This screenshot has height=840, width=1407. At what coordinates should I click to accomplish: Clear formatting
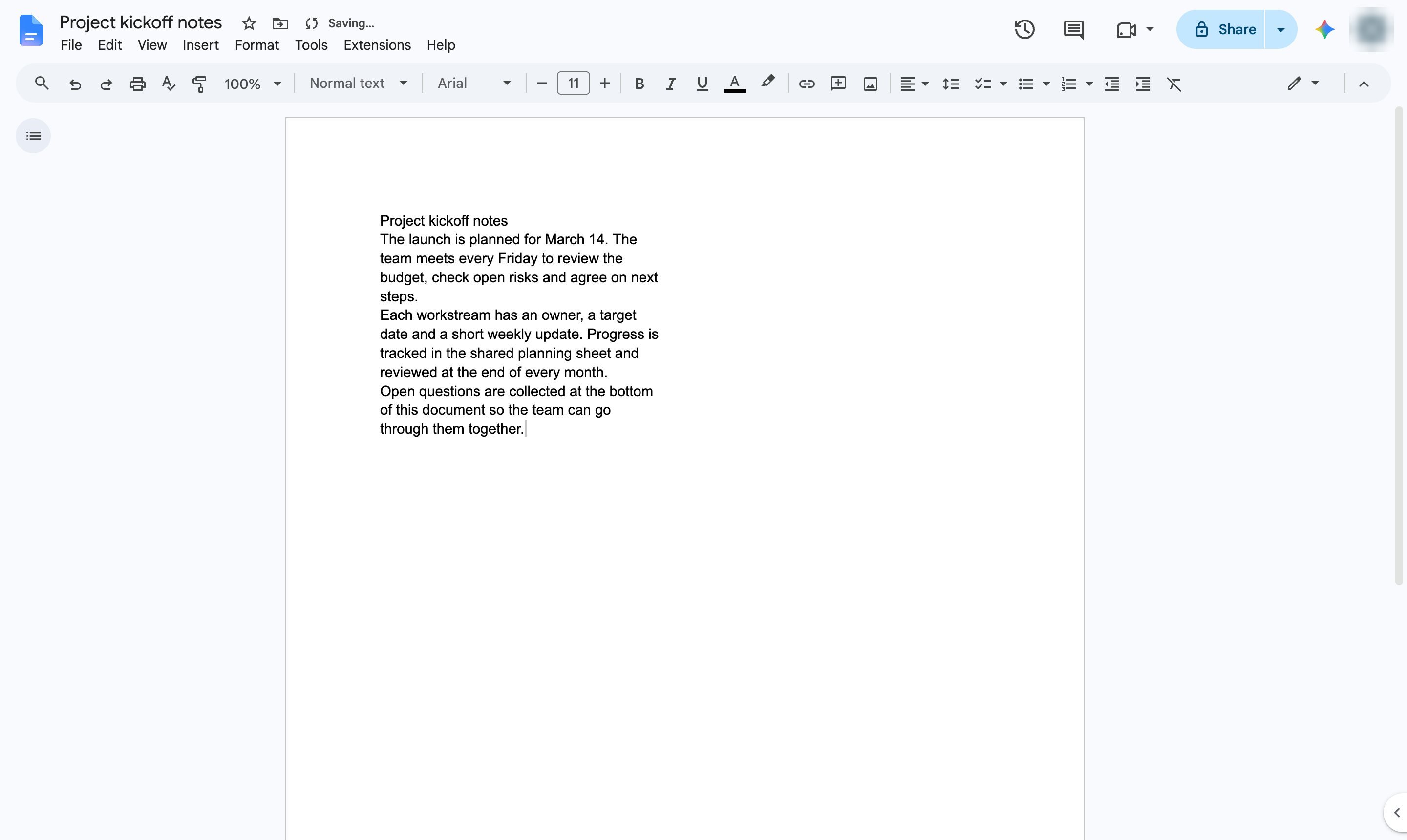[x=1174, y=84]
